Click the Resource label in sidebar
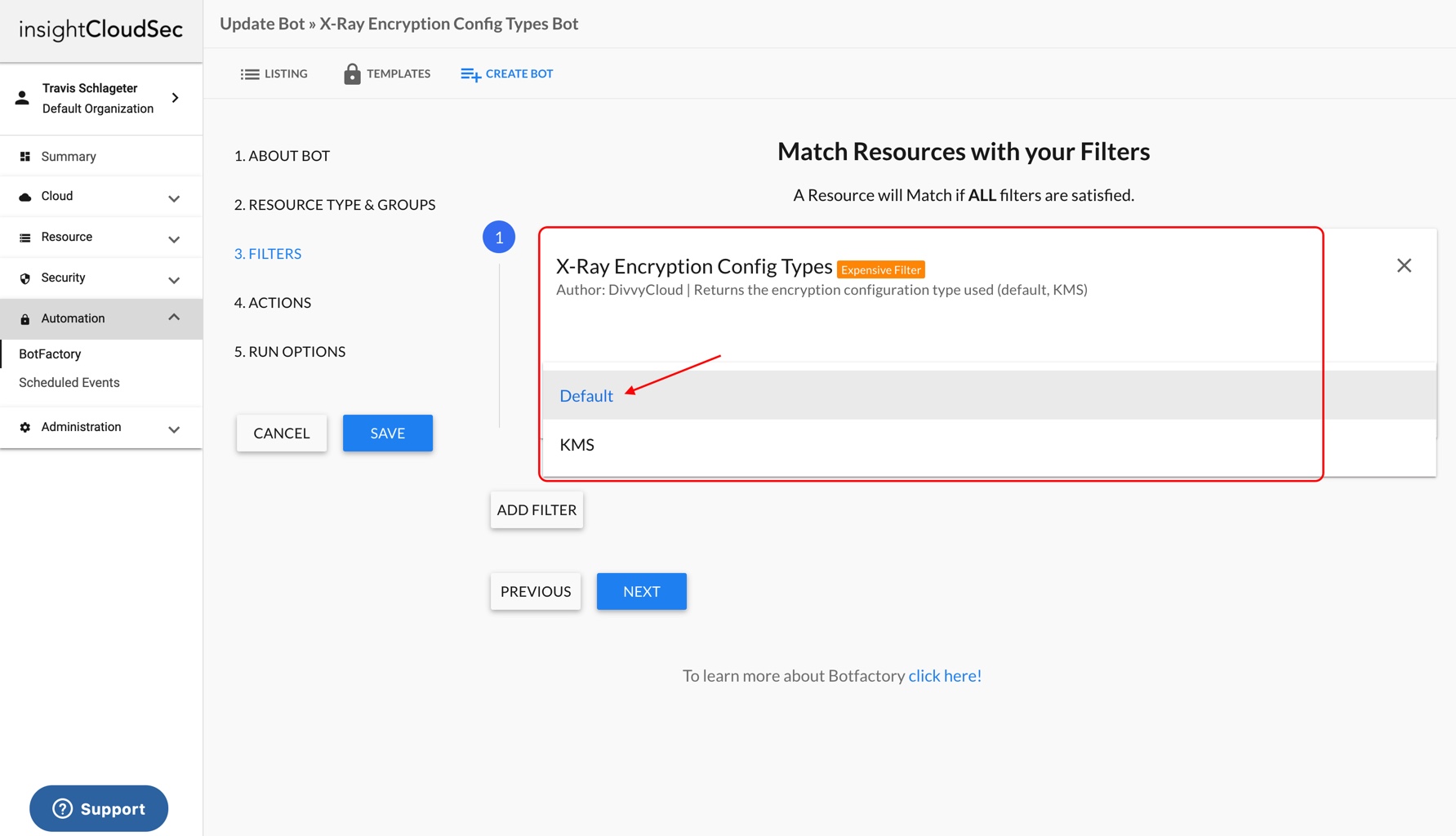Image resolution: width=1456 pixels, height=836 pixels. click(67, 238)
